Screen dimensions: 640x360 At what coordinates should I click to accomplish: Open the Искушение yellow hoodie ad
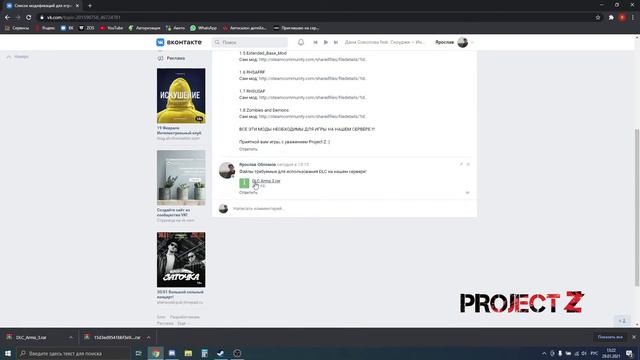(181, 96)
